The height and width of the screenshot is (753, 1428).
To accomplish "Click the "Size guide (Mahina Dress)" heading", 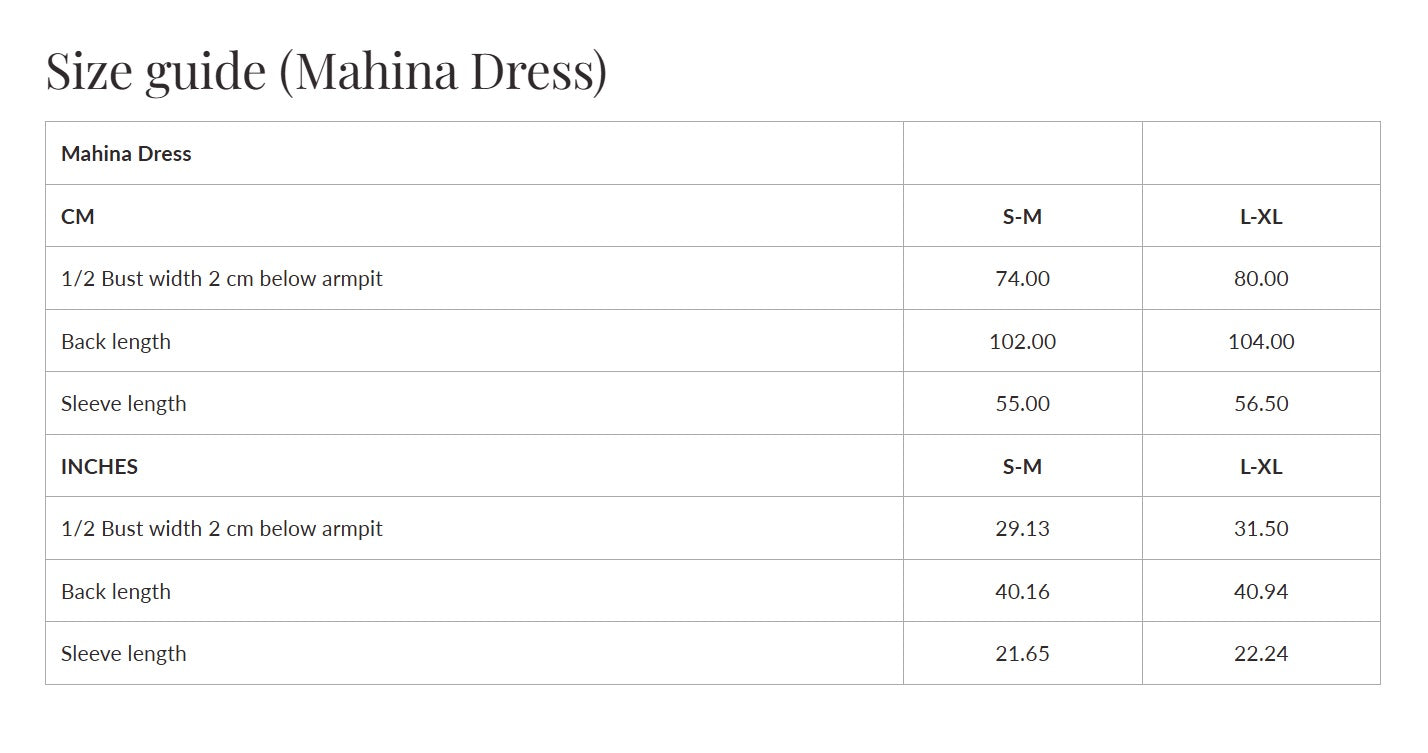I will tap(326, 72).
